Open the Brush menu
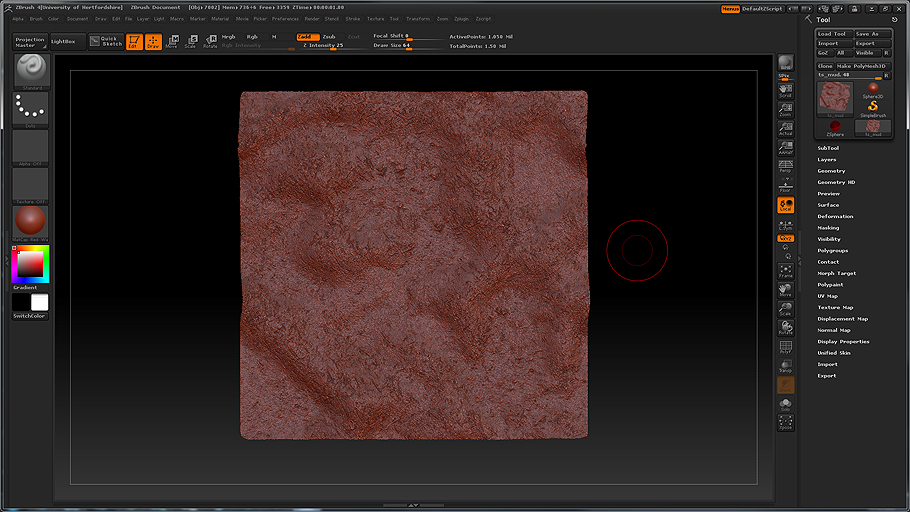The height and width of the screenshot is (512, 910). point(36,19)
